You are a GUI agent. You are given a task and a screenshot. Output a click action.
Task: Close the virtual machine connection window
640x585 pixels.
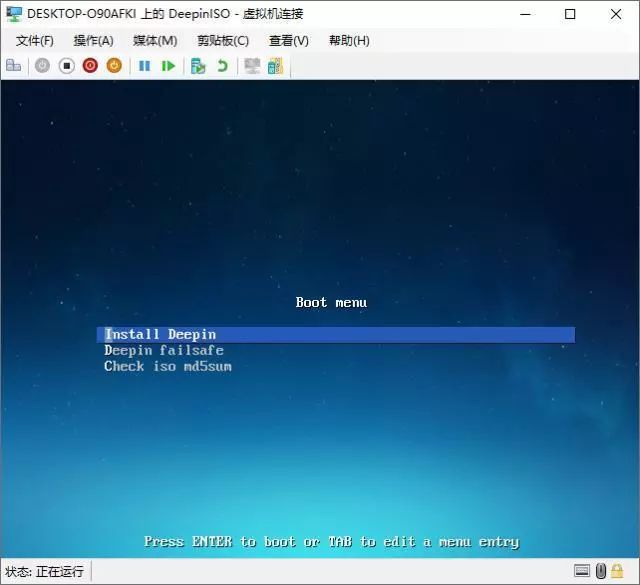point(616,14)
